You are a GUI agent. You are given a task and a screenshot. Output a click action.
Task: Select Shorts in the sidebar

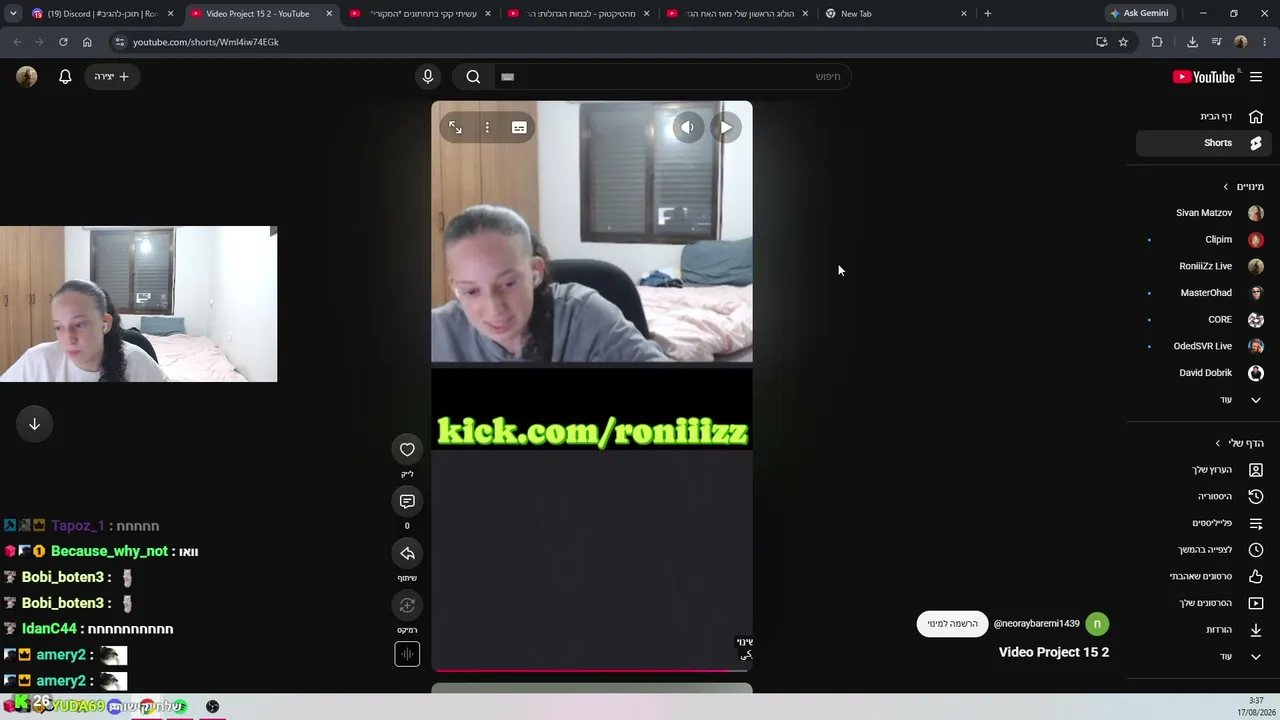pos(1203,143)
